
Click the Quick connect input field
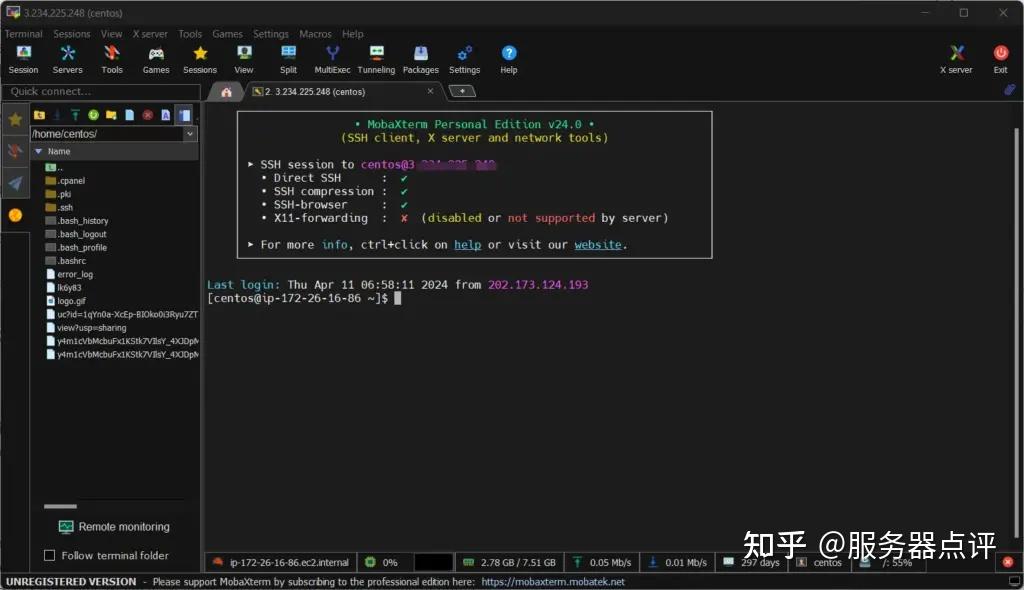click(101, 91)
